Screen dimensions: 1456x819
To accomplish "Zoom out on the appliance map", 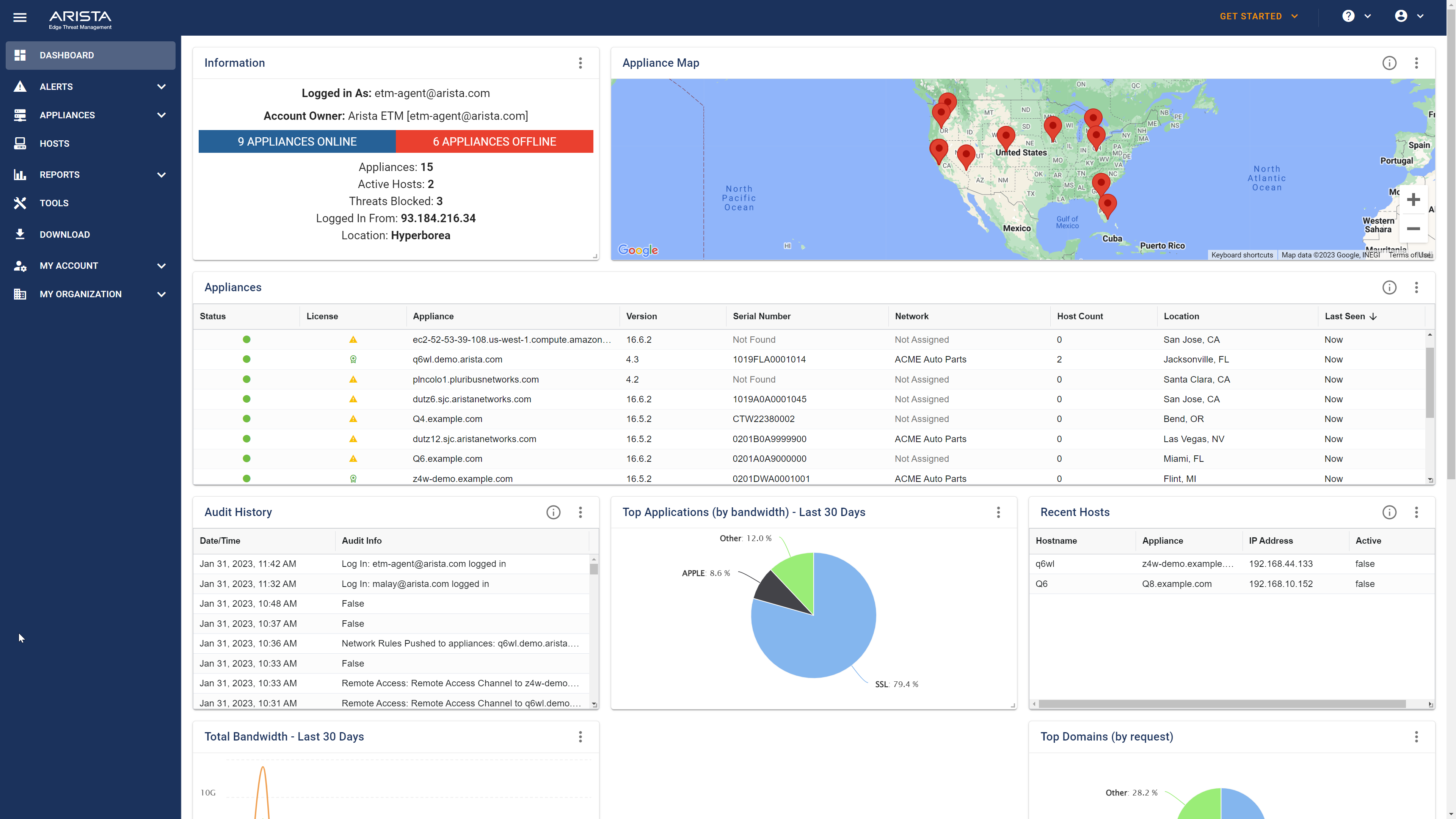I will [x=1414, y=228].
